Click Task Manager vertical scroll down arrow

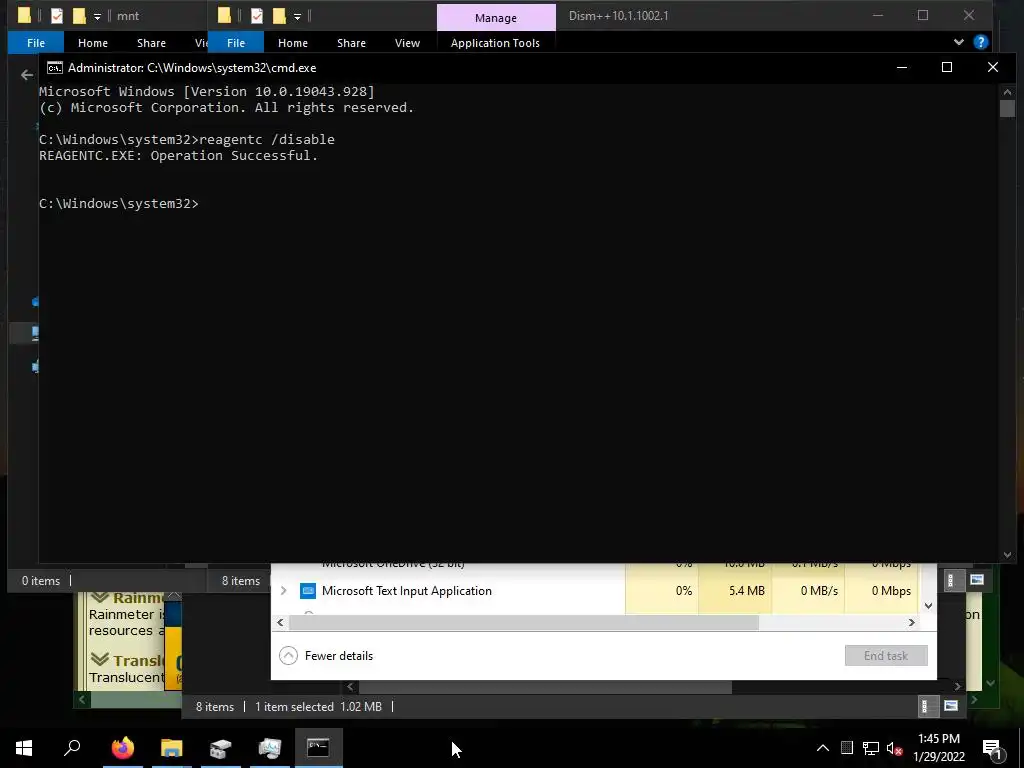pos(928,606)
